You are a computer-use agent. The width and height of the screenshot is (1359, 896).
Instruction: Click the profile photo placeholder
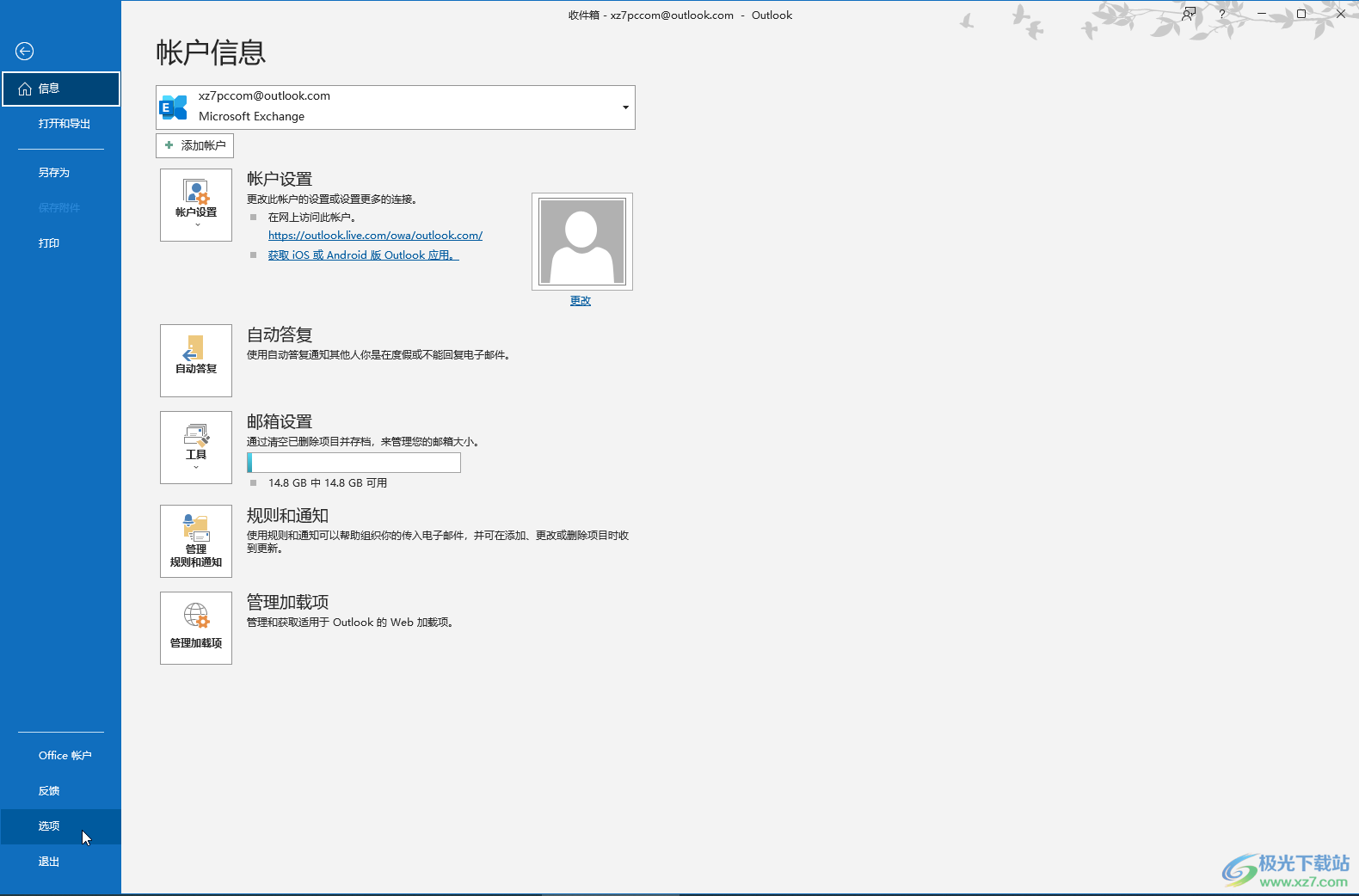tap(582, 242)
